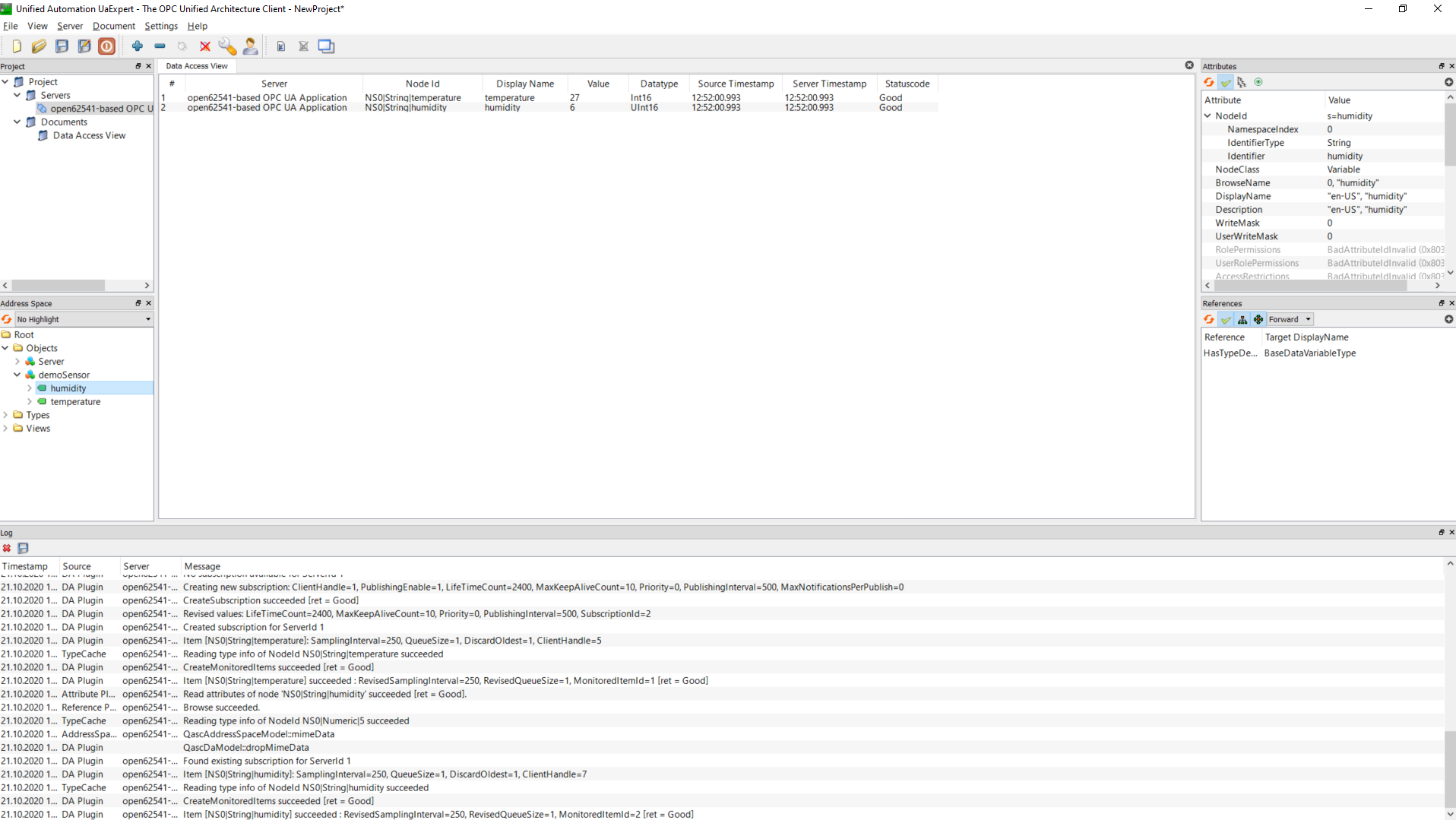Viewport: 1456px width, 820px height.
Task: Toggle hierarchical references view in References panel
Action: pos(1242,319)
